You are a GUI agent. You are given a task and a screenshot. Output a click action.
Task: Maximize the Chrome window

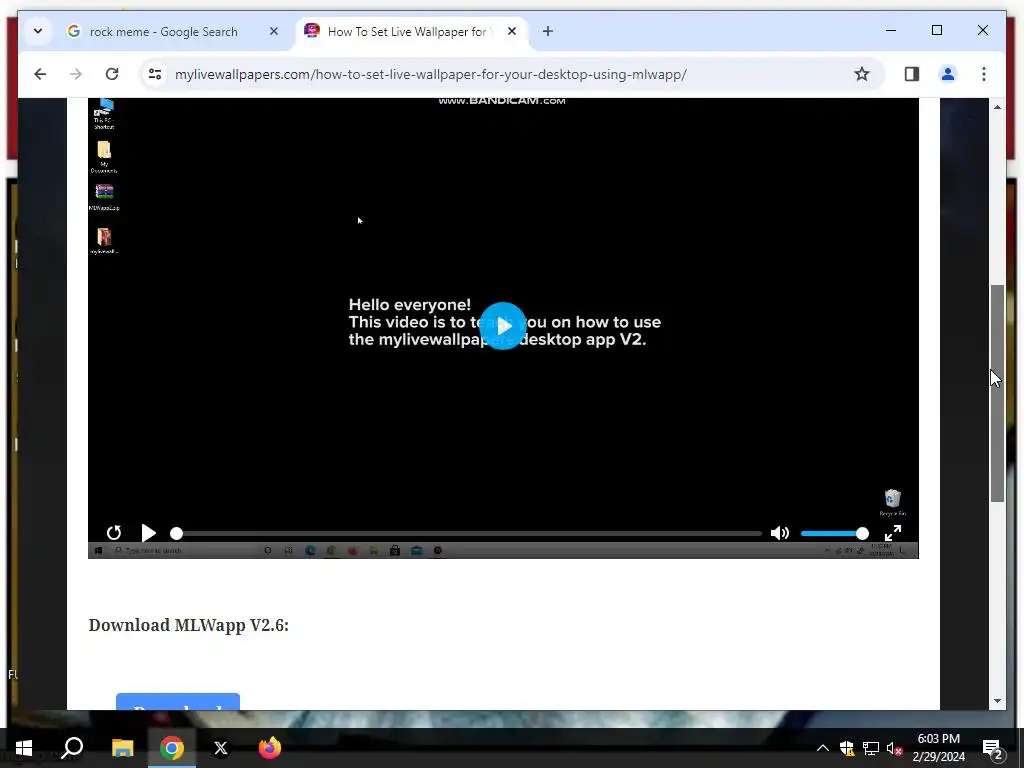coord(936,30)
